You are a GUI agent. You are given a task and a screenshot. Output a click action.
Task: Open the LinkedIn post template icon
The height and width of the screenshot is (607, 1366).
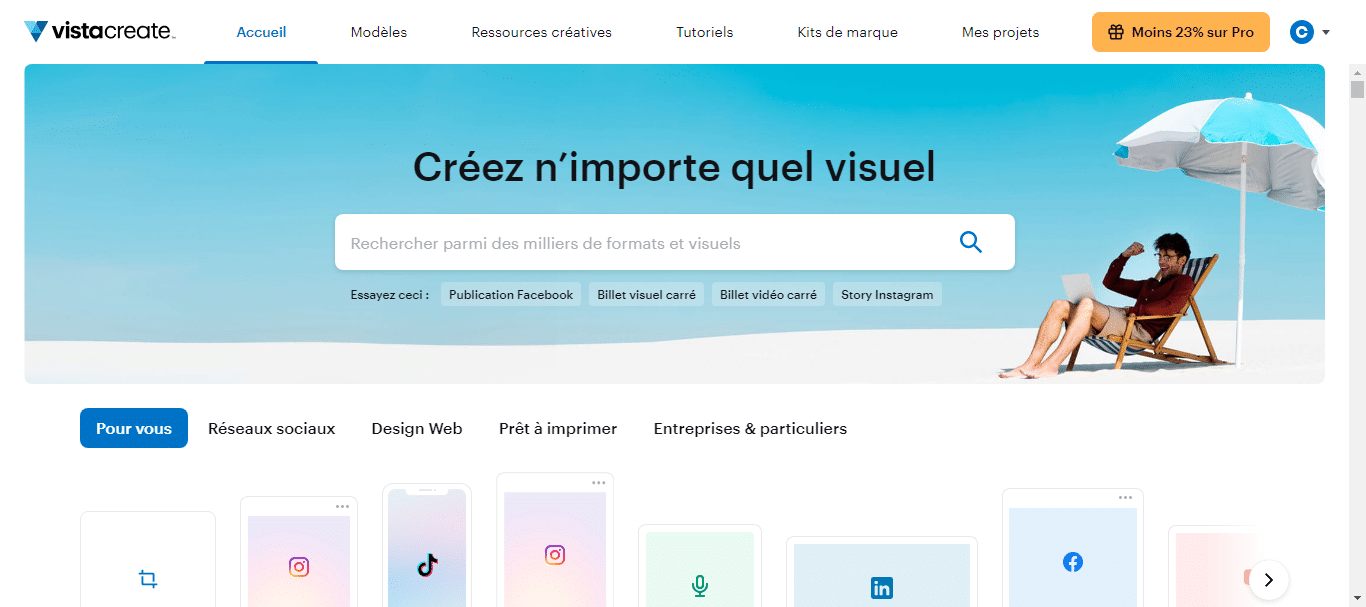[x=881, y=588]
